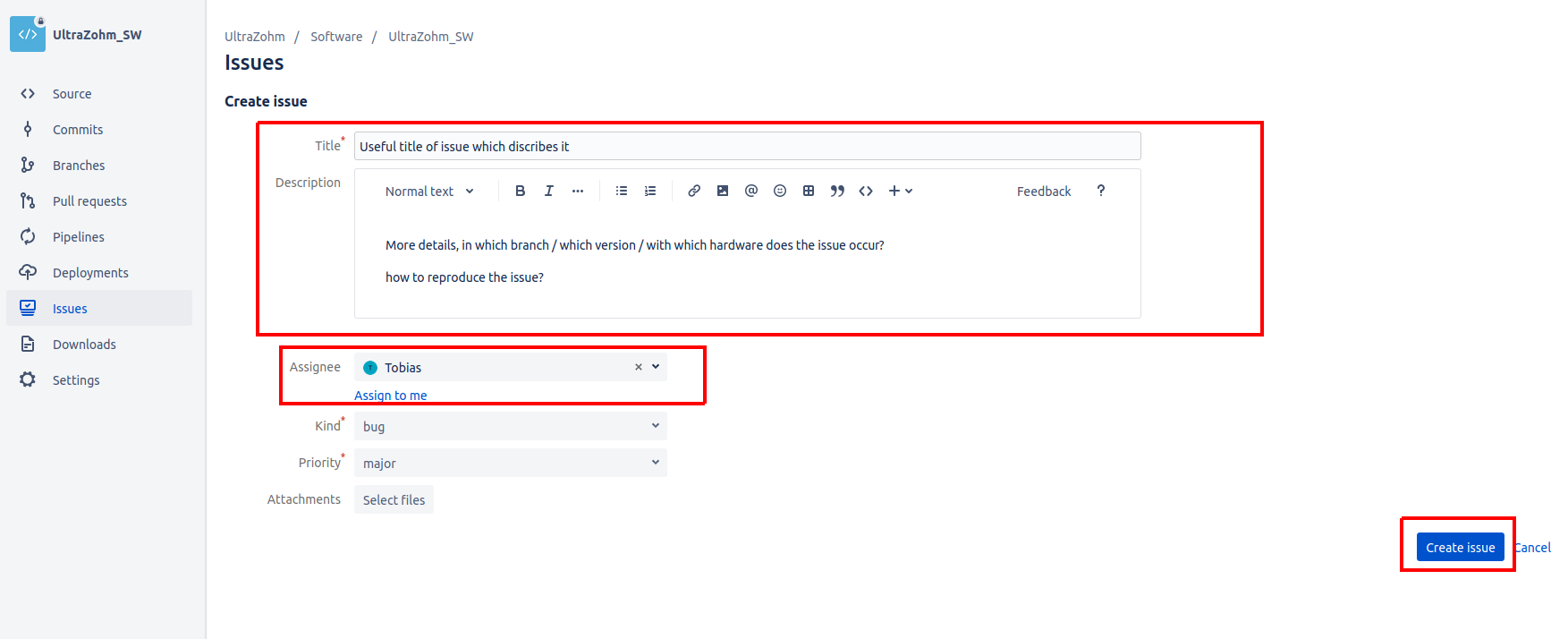This screenshot has width=1568, height=639.
Task: Expand the Kind dropdown showing bug
Action: (x=511, y=426)
